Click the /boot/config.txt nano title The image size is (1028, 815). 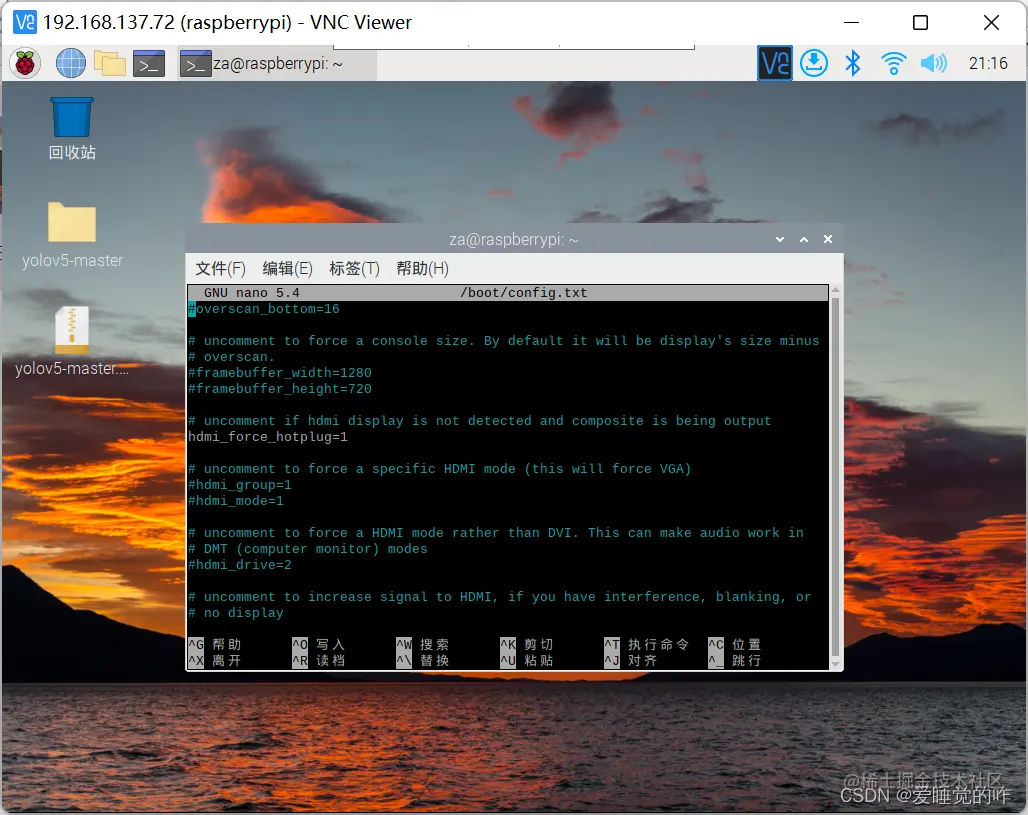(x=523, y=292)
